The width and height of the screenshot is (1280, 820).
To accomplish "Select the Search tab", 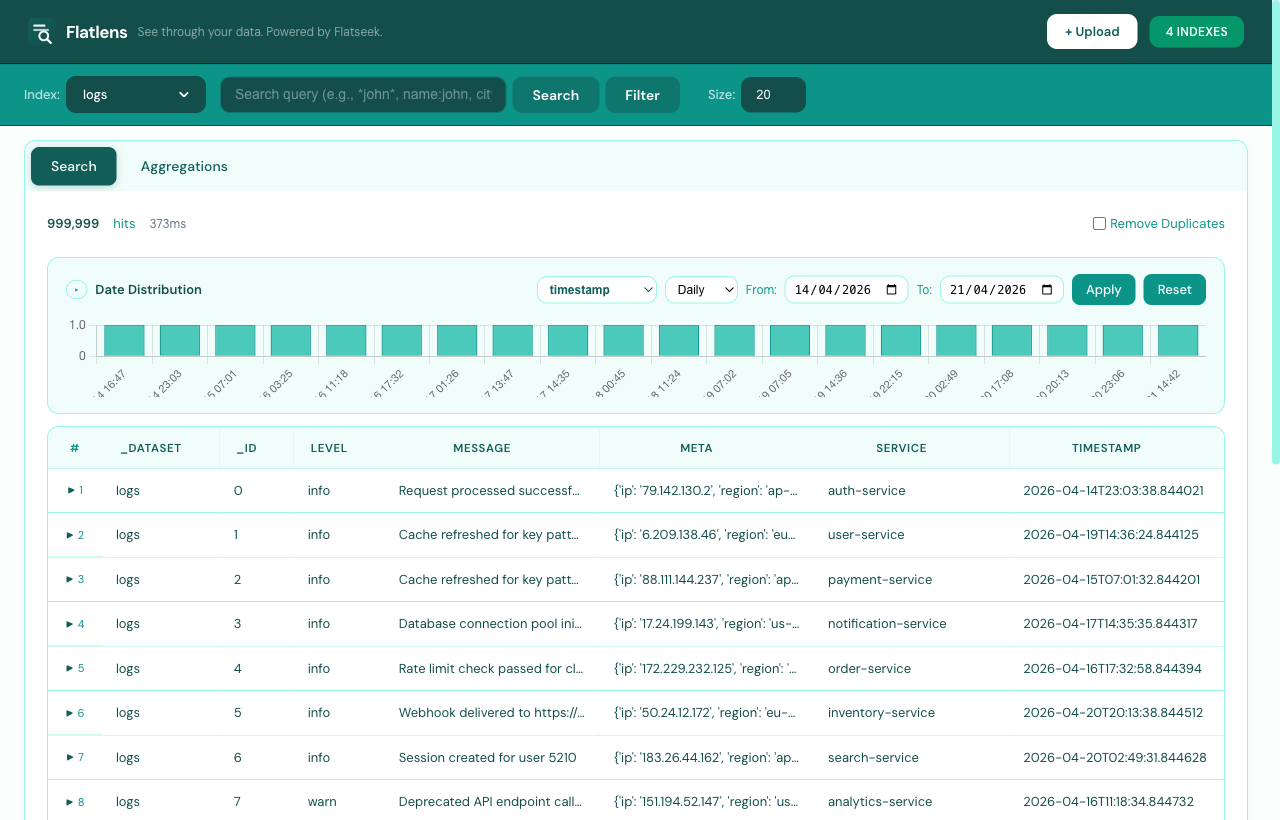I will pyautogui.click(x=73, y=166).
